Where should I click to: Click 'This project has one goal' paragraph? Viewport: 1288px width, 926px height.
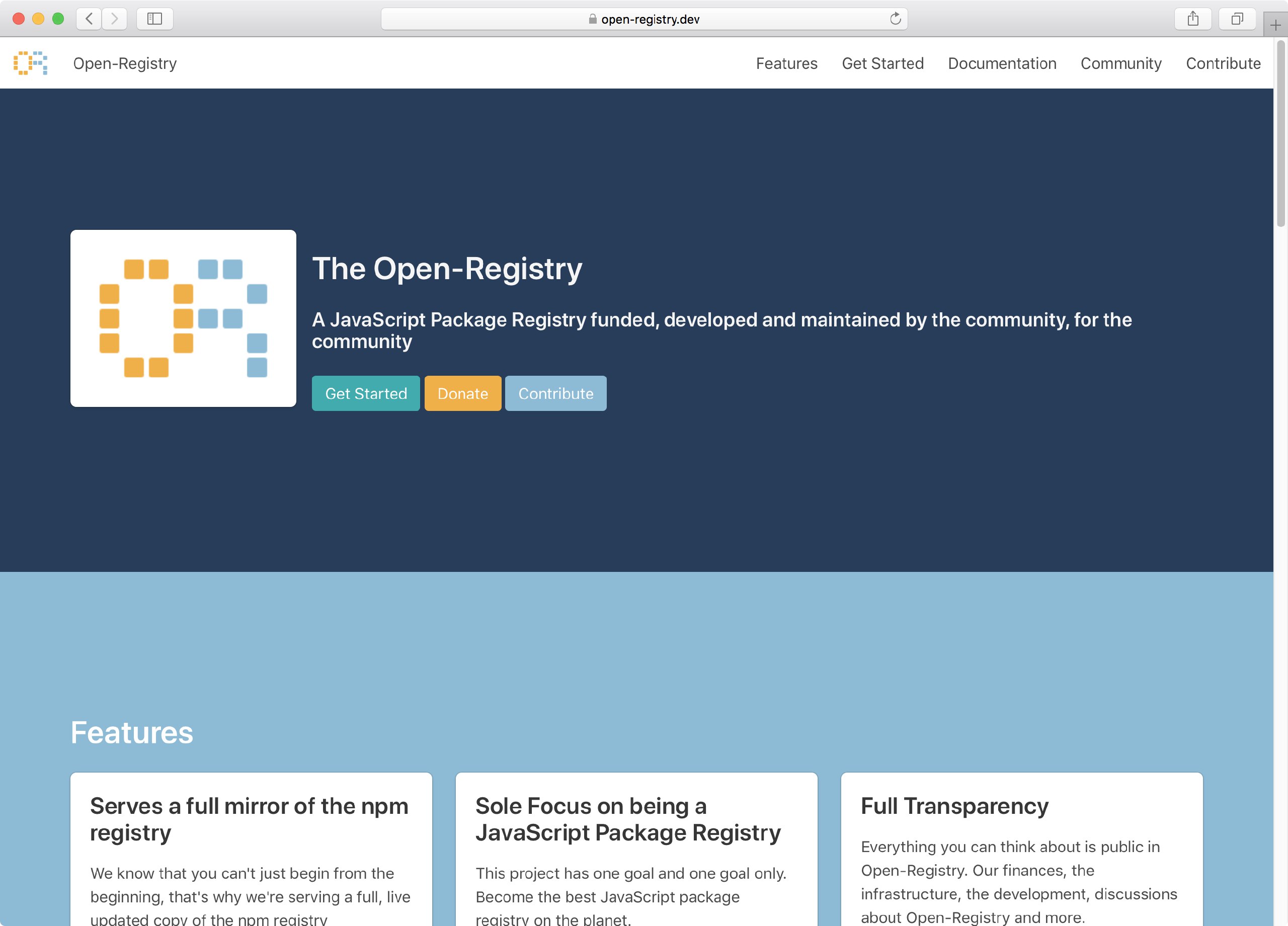(x=631, y=896)
